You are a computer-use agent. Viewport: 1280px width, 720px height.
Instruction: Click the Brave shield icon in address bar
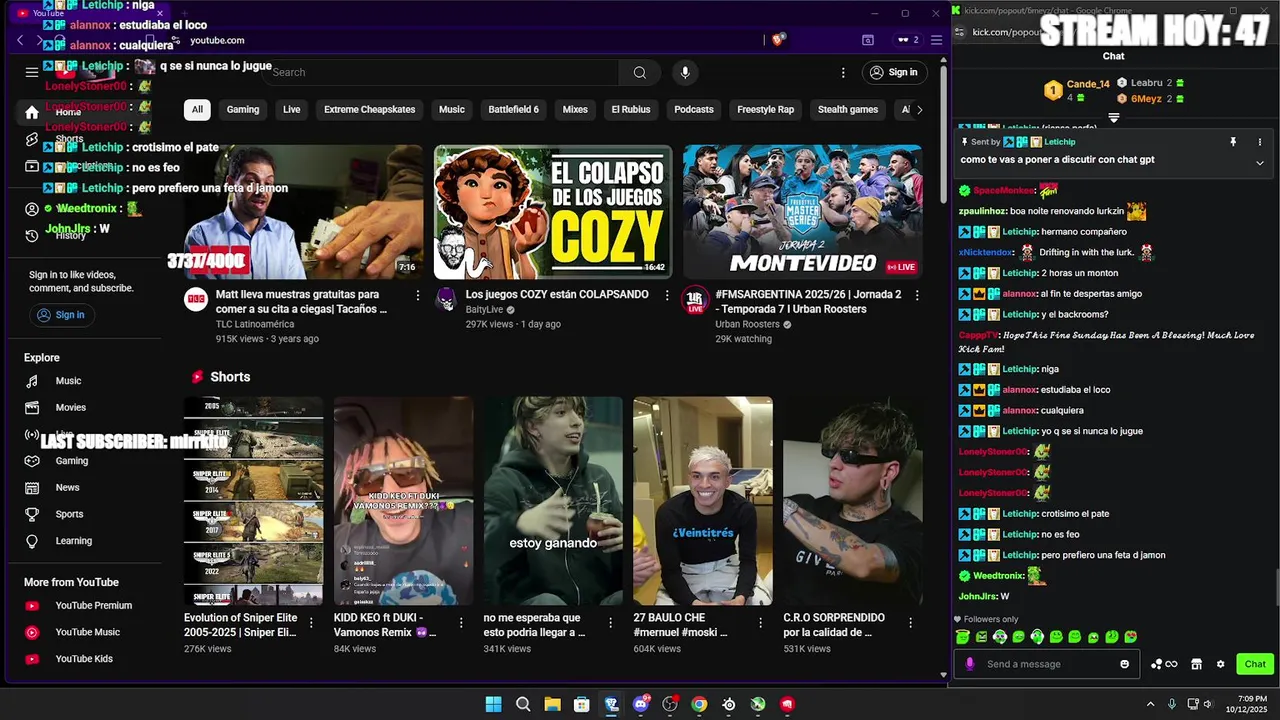(x=778, y=40)
